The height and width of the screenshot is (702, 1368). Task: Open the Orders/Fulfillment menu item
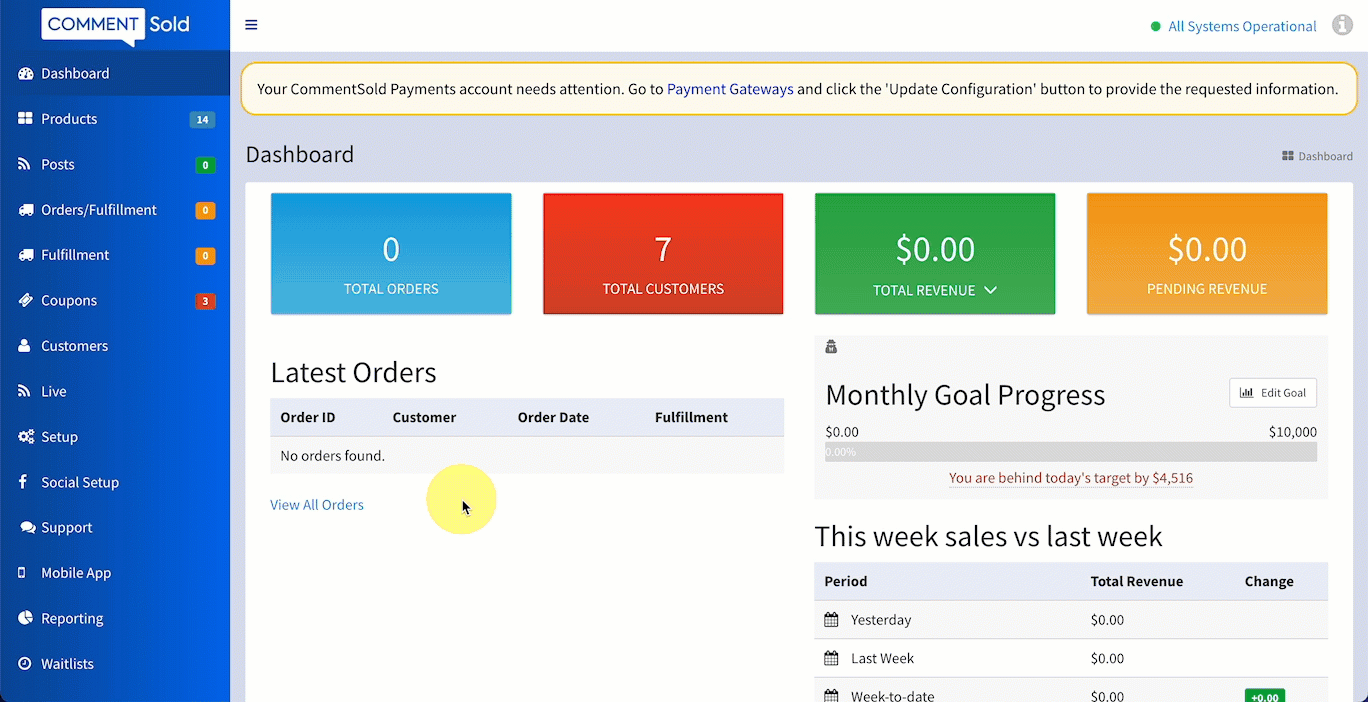coord(98,210)
